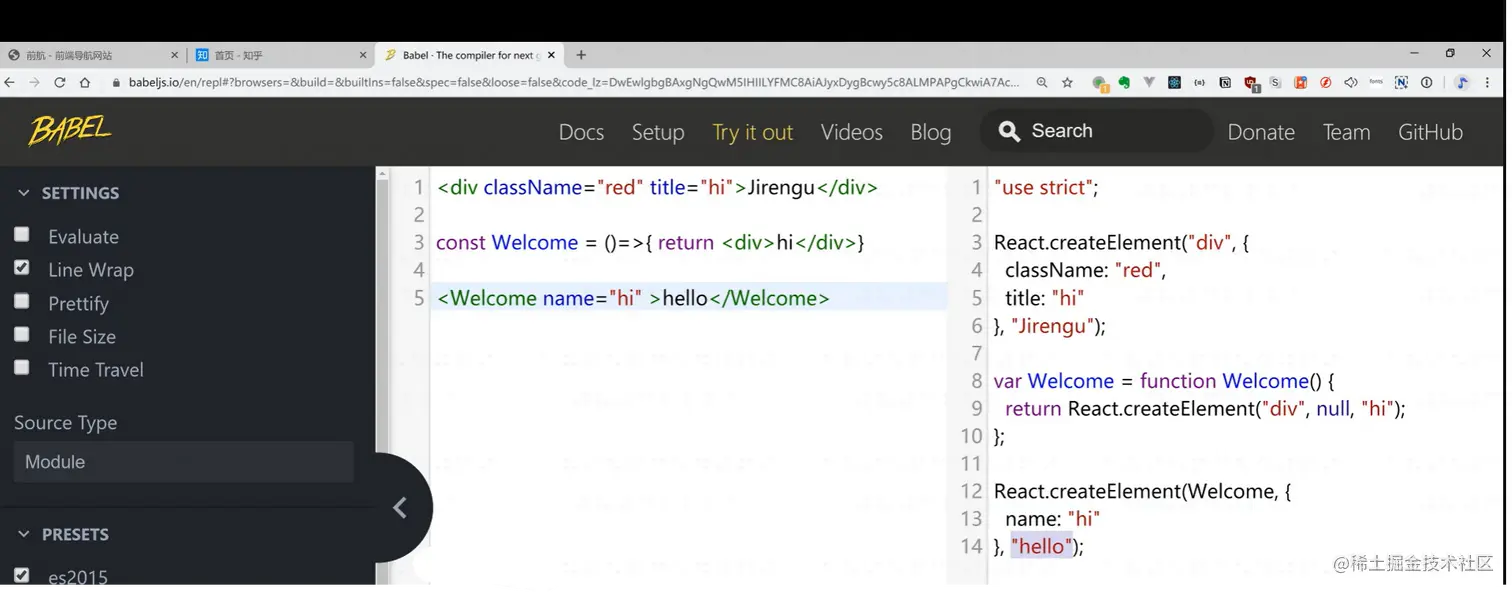Screen dimensions: 1512x592
Task: Enable the Prettify checkbox
Action: [x=21, y=301]
